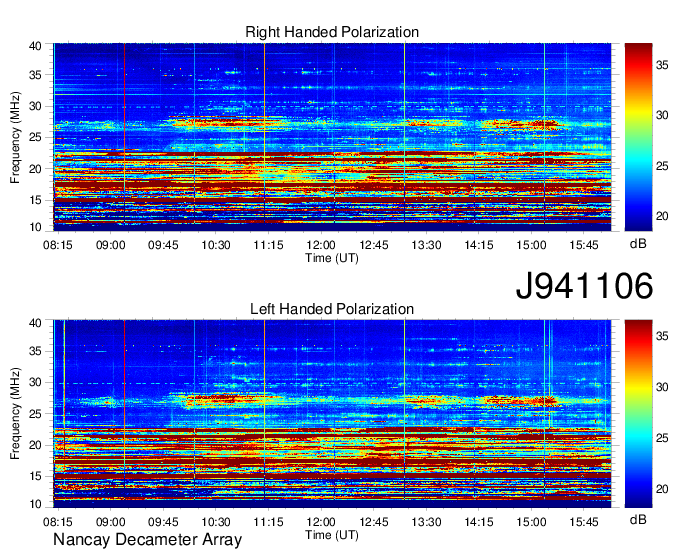
Task: Click "Frequency (MHz)" axis label of Right Handed plot
Action: pos(15,137)
